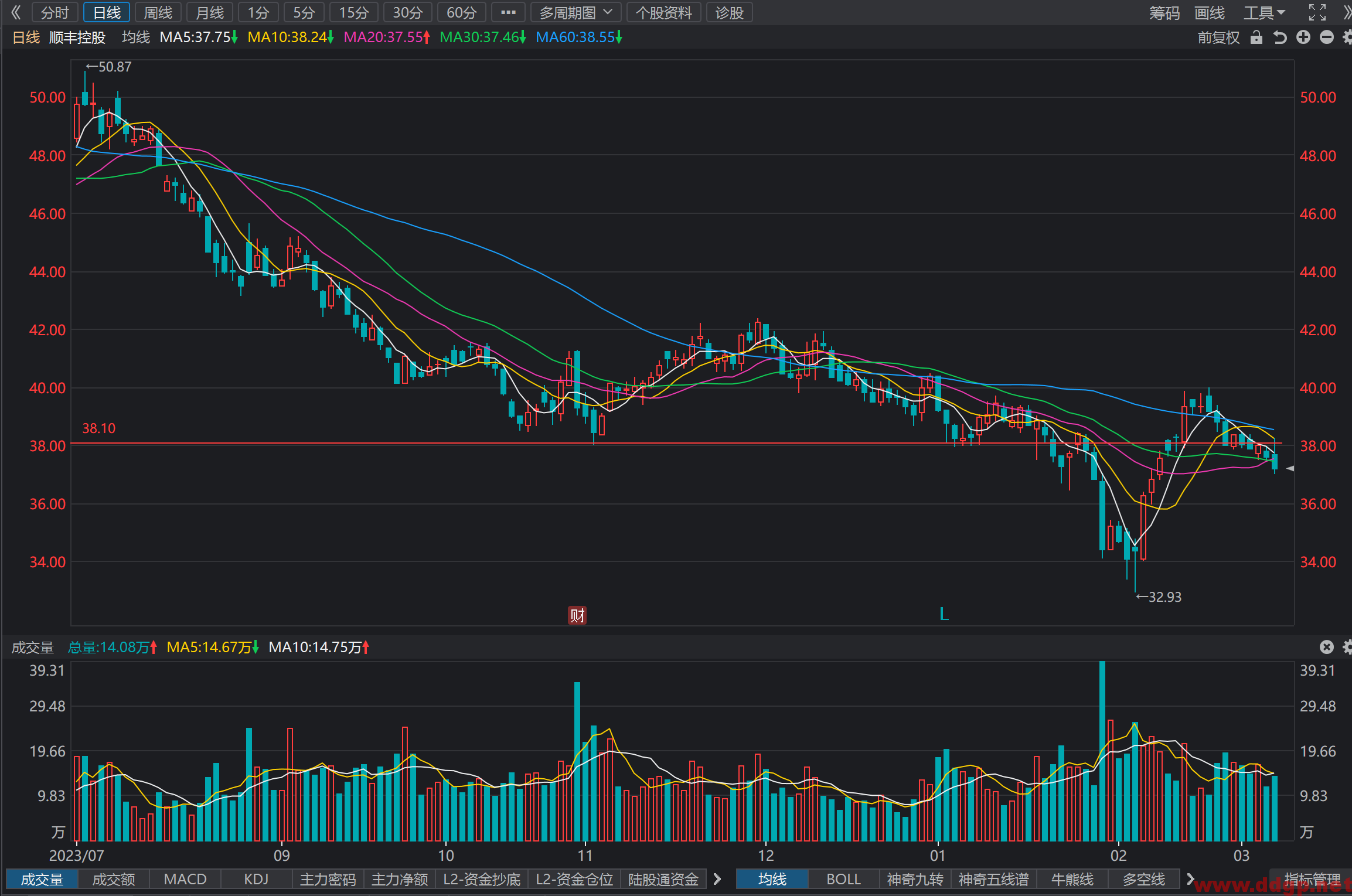Select the 日线 daily chart tab

107,12
